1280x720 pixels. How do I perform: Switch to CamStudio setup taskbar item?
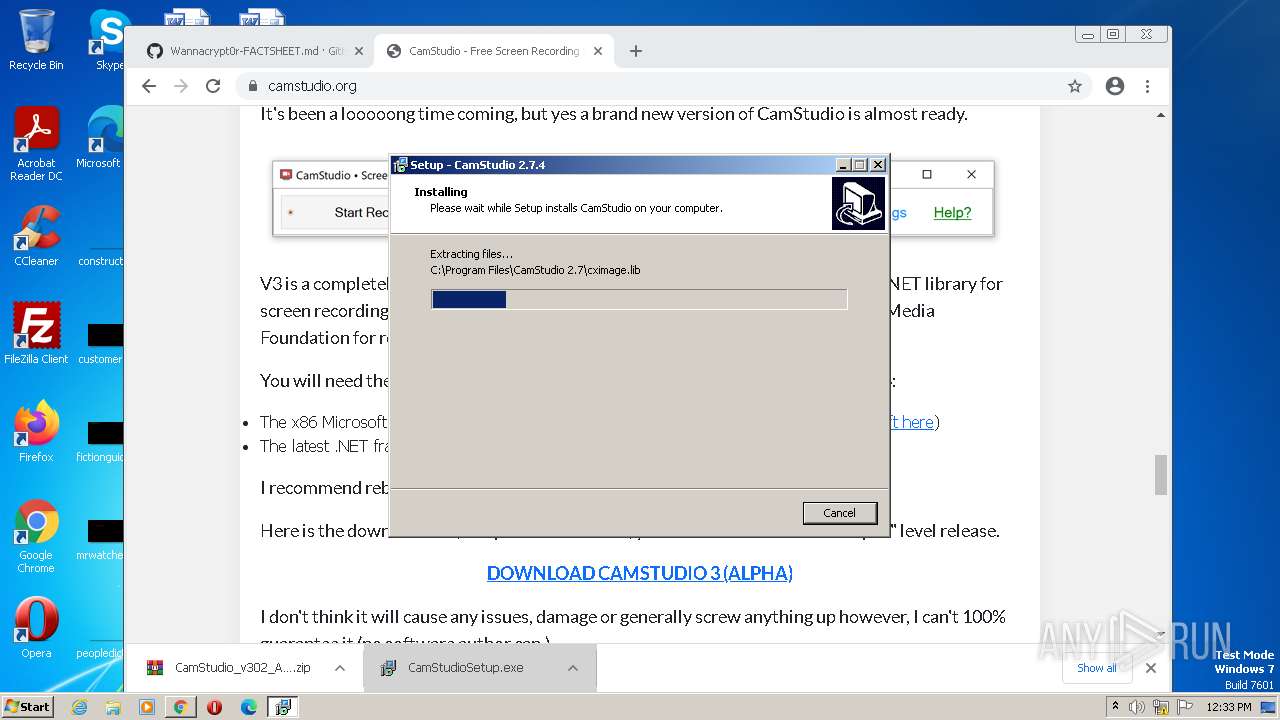coord(283,707)
